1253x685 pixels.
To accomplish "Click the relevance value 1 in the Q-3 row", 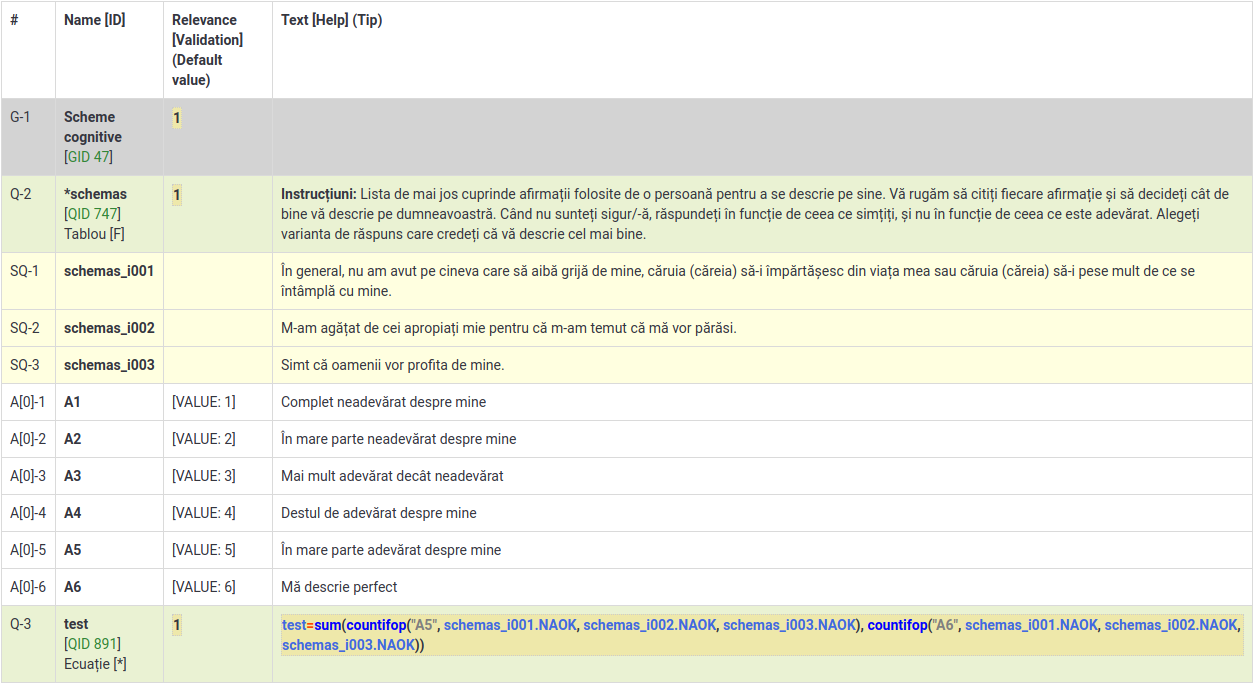I will pos(177,625).
